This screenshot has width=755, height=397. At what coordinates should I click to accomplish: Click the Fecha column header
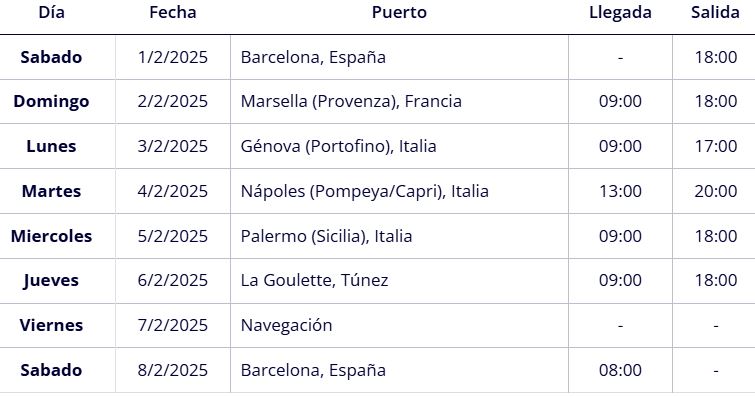173,13
